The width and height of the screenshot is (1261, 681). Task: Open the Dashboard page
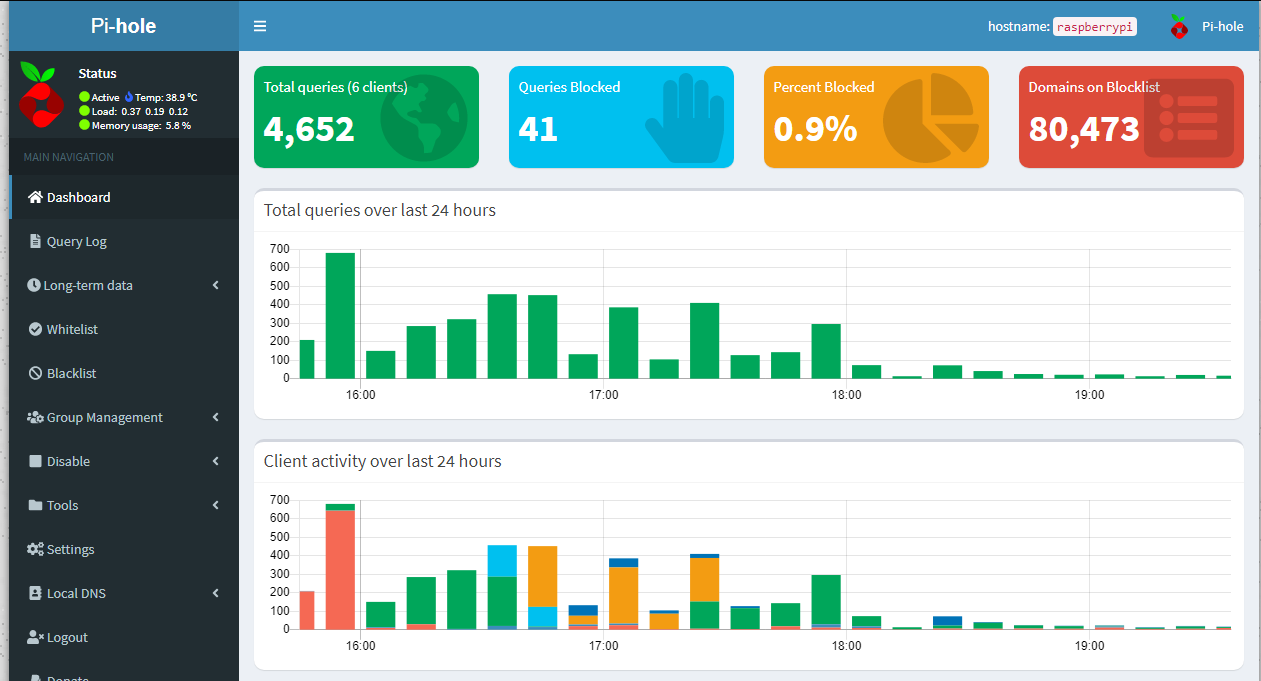124,197
